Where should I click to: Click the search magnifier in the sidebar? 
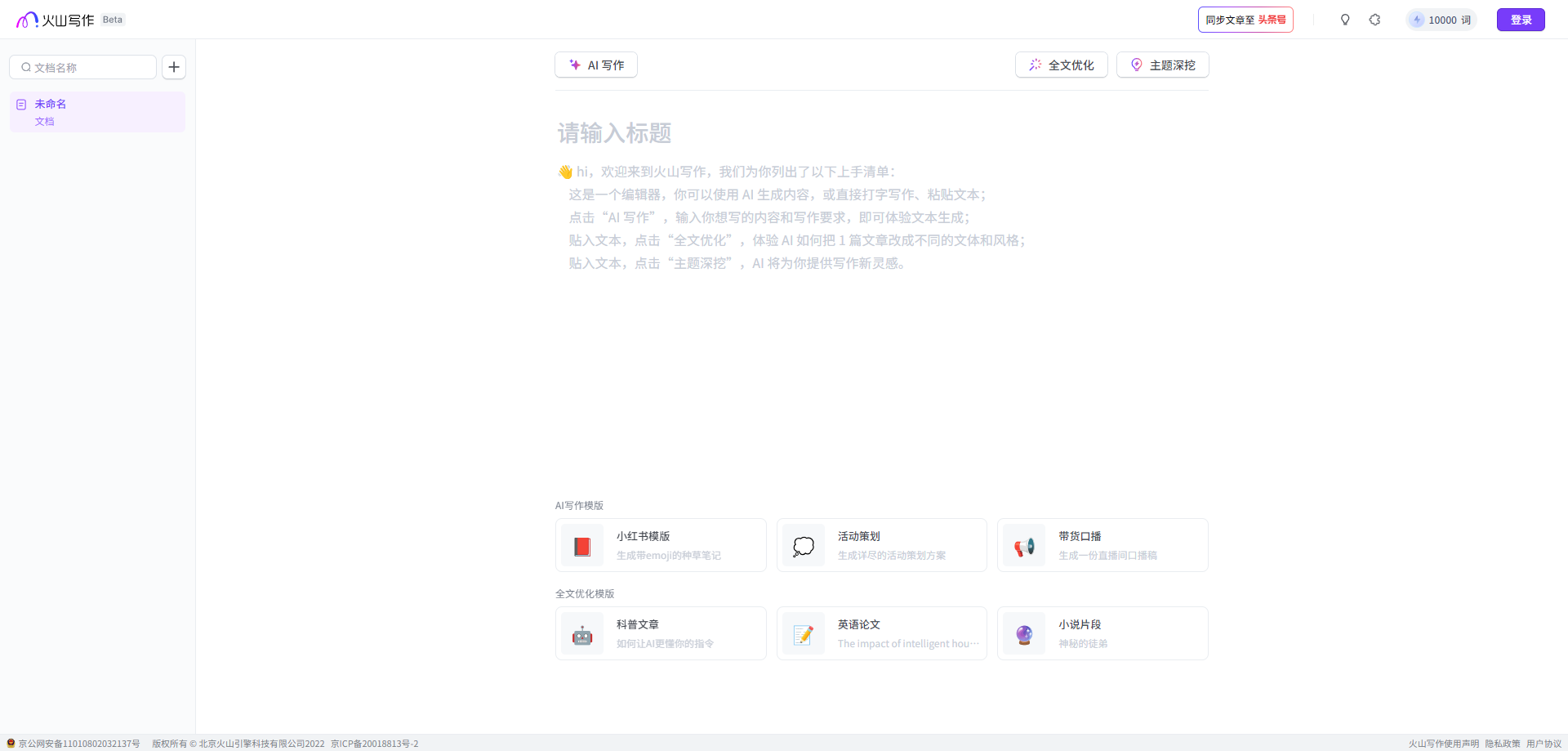[x=26, y=66]
